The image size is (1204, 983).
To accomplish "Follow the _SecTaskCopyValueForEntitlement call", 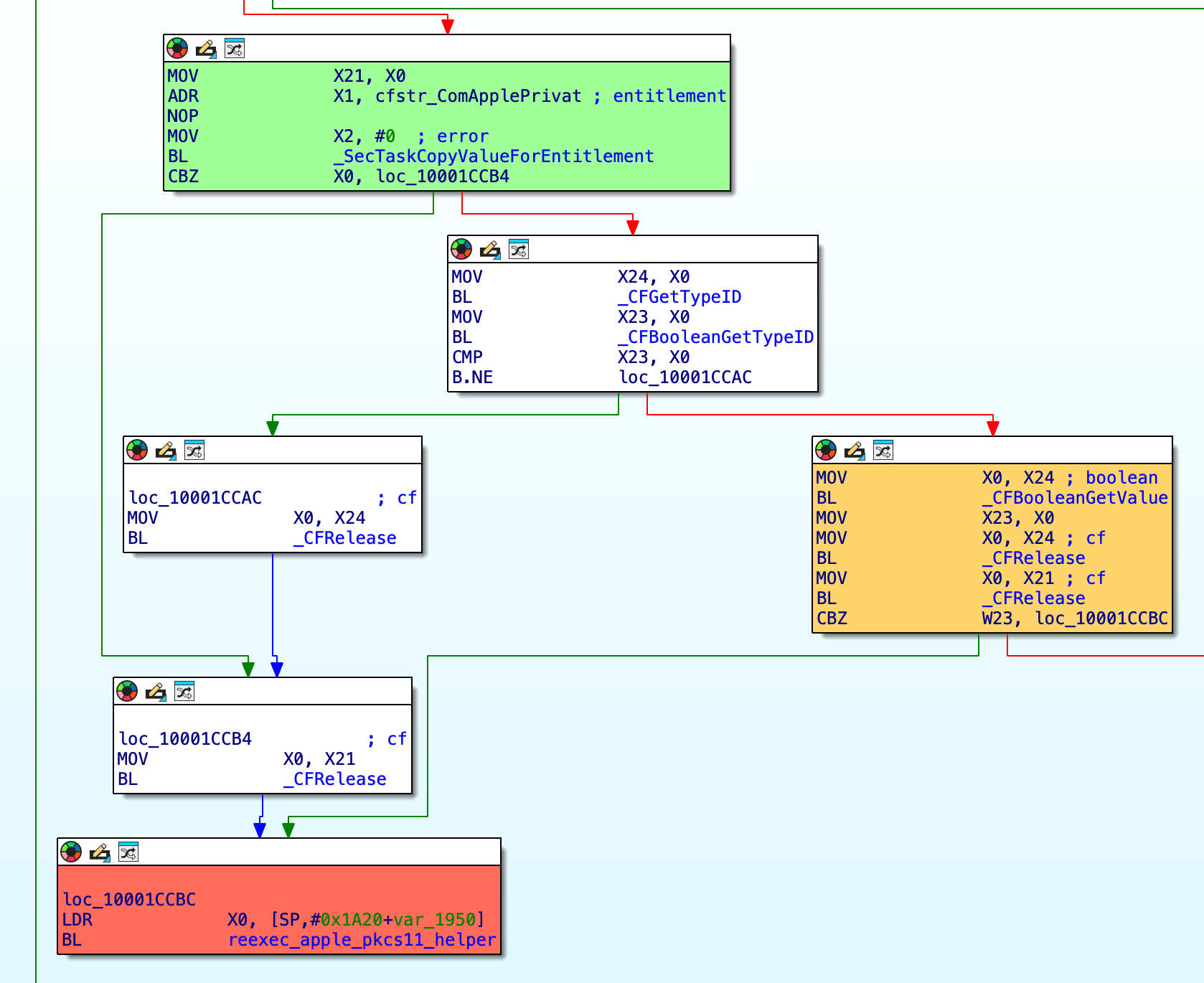I will point(495,156).
